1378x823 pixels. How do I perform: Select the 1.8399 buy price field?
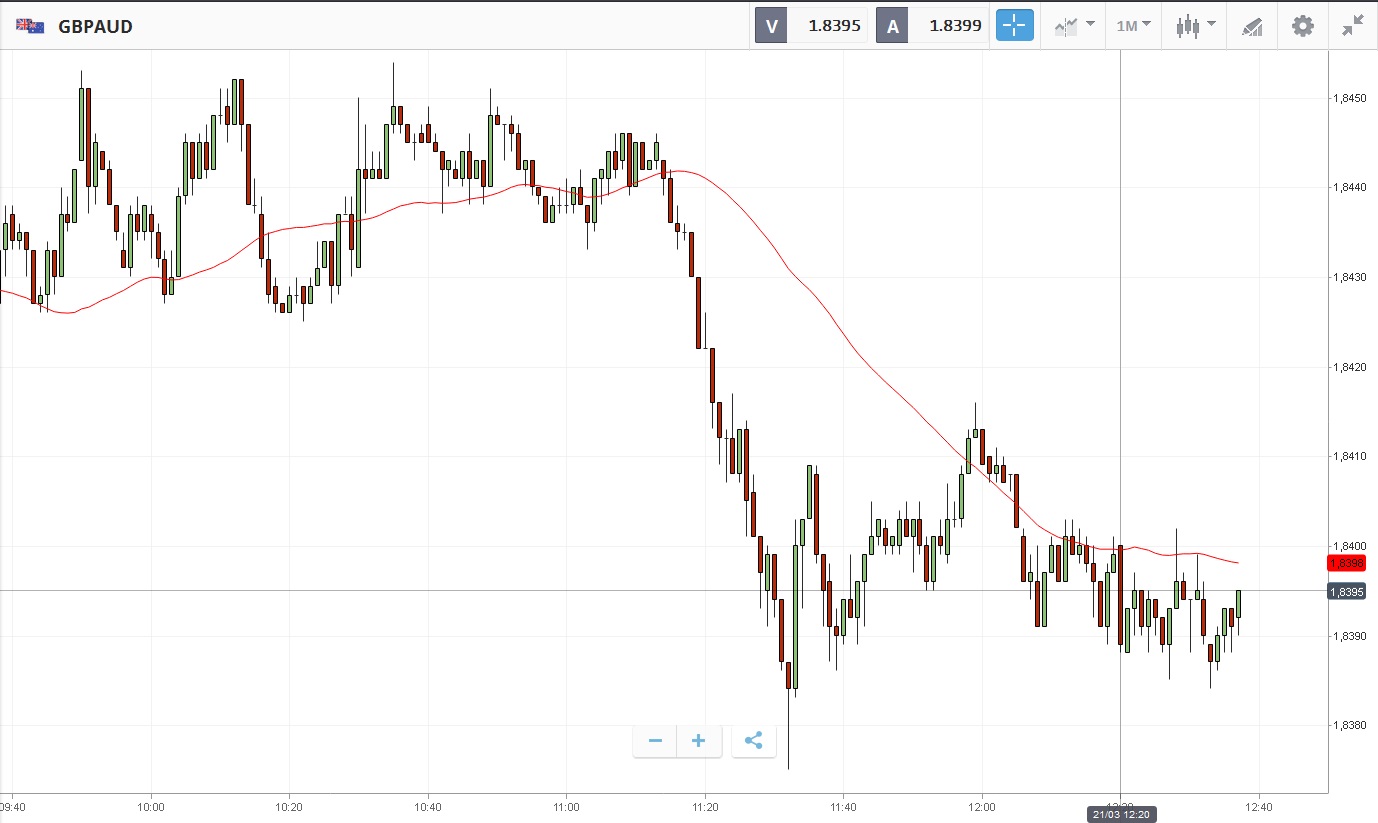[x=949, y=26]
